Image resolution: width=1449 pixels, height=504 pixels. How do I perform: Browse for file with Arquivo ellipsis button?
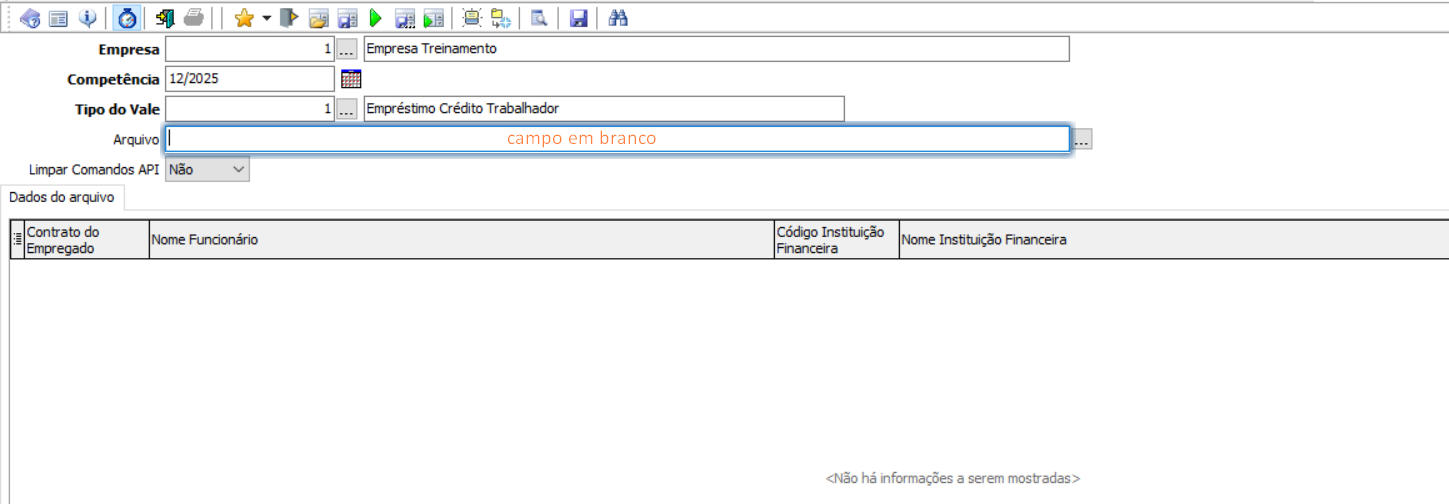coord(1081,140)
